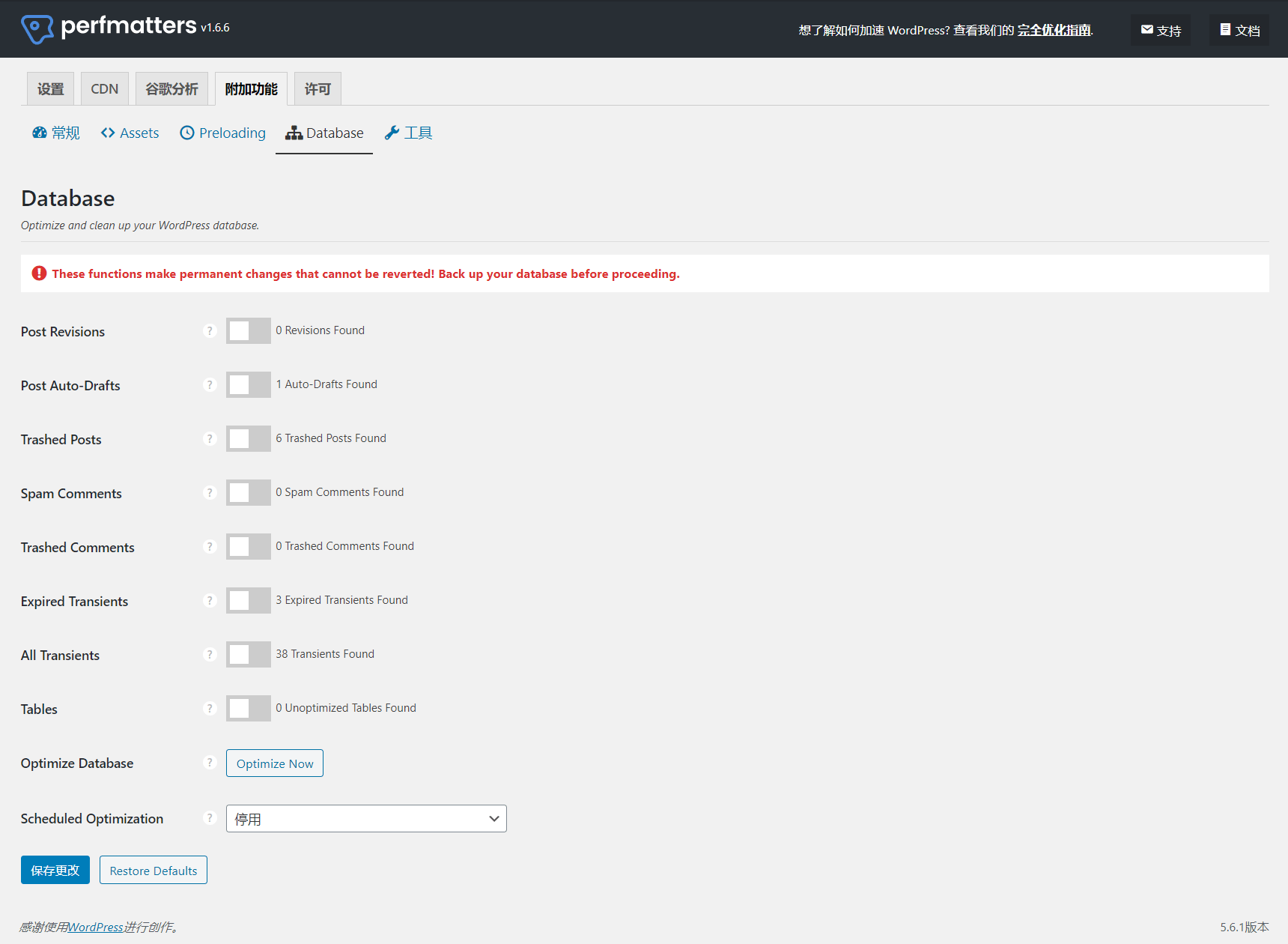Enable the Tables optimization switch
The height and width of the screenshot is (944, 1288).
[249, 708]
